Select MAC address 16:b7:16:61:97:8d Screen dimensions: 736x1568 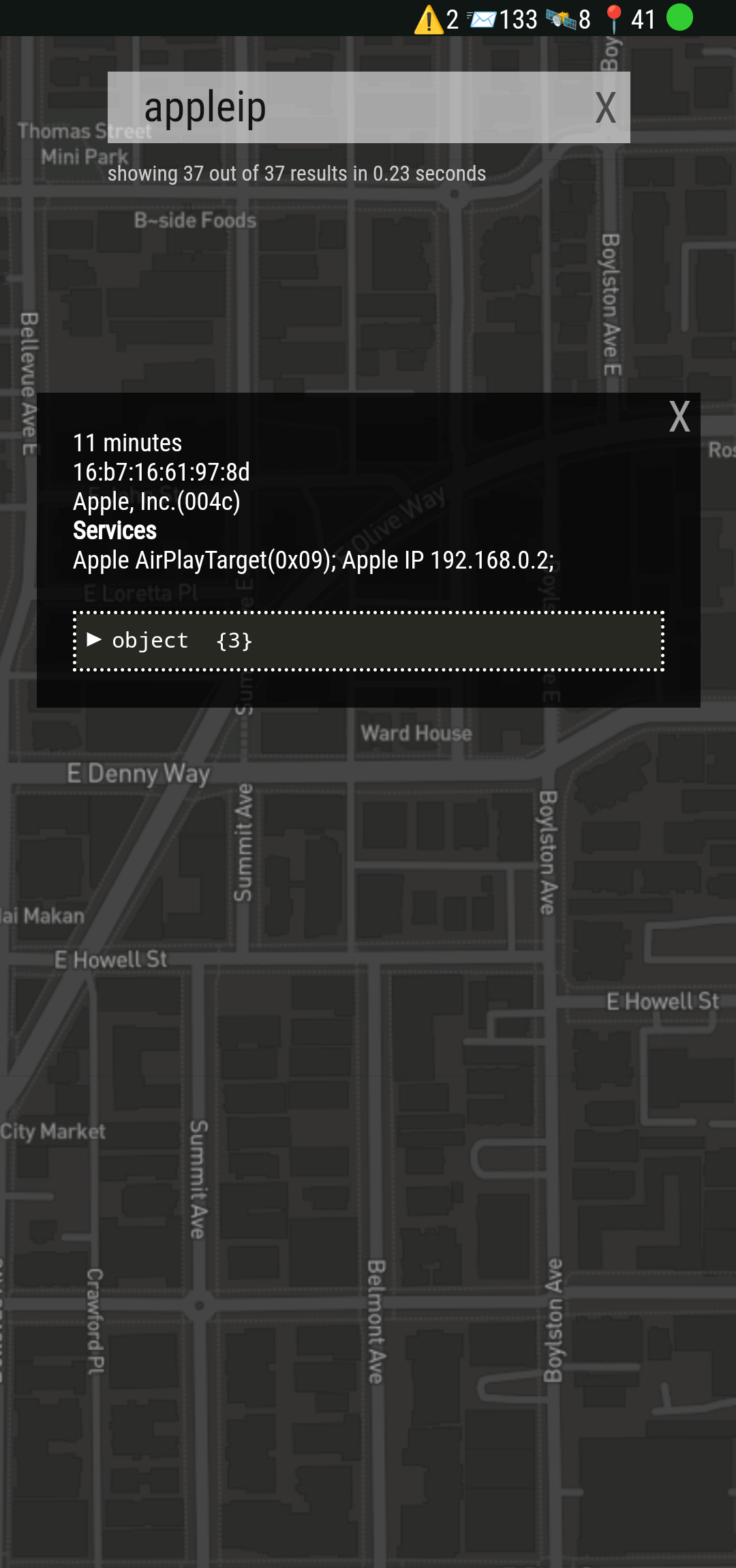click(x=162, y=472)
